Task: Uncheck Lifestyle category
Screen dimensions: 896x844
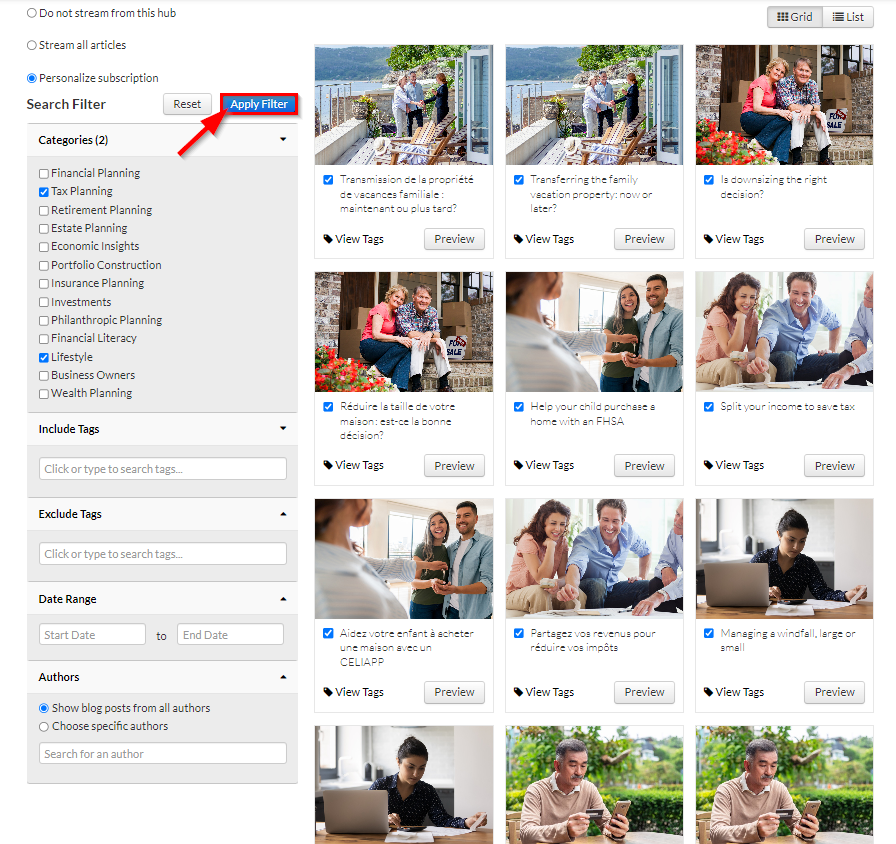Action: 43,358
